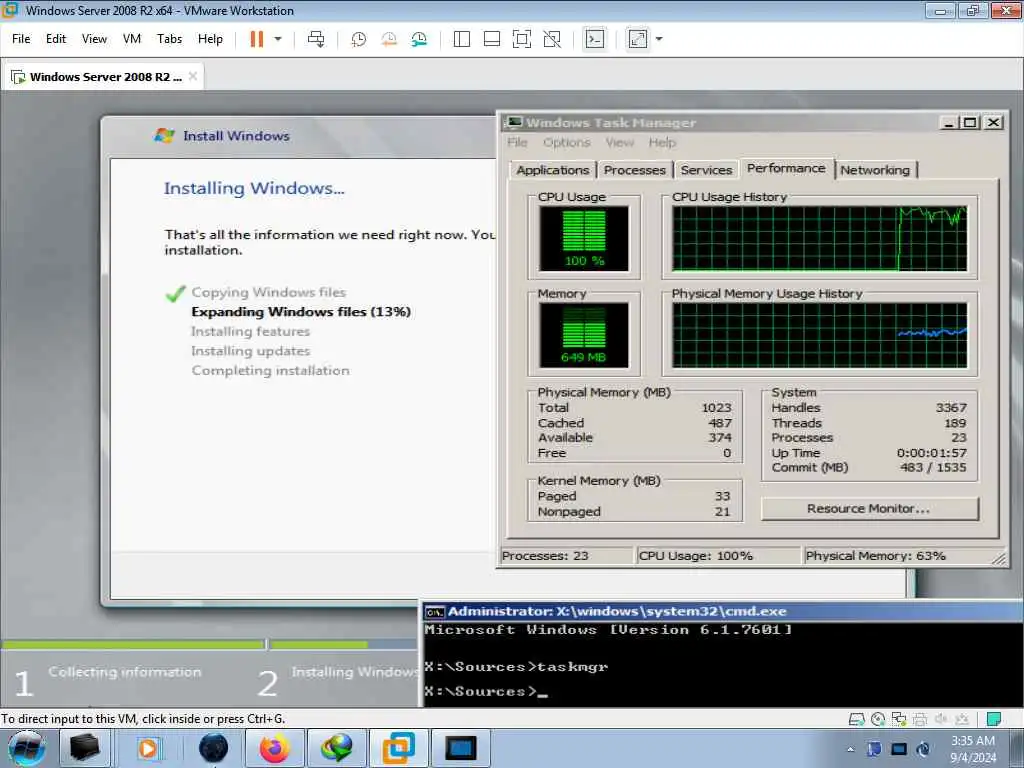Click the Send Ctrl+Alt+Del toolbar icon
This screenshot has height=768, width=1024.
(316, 39)
